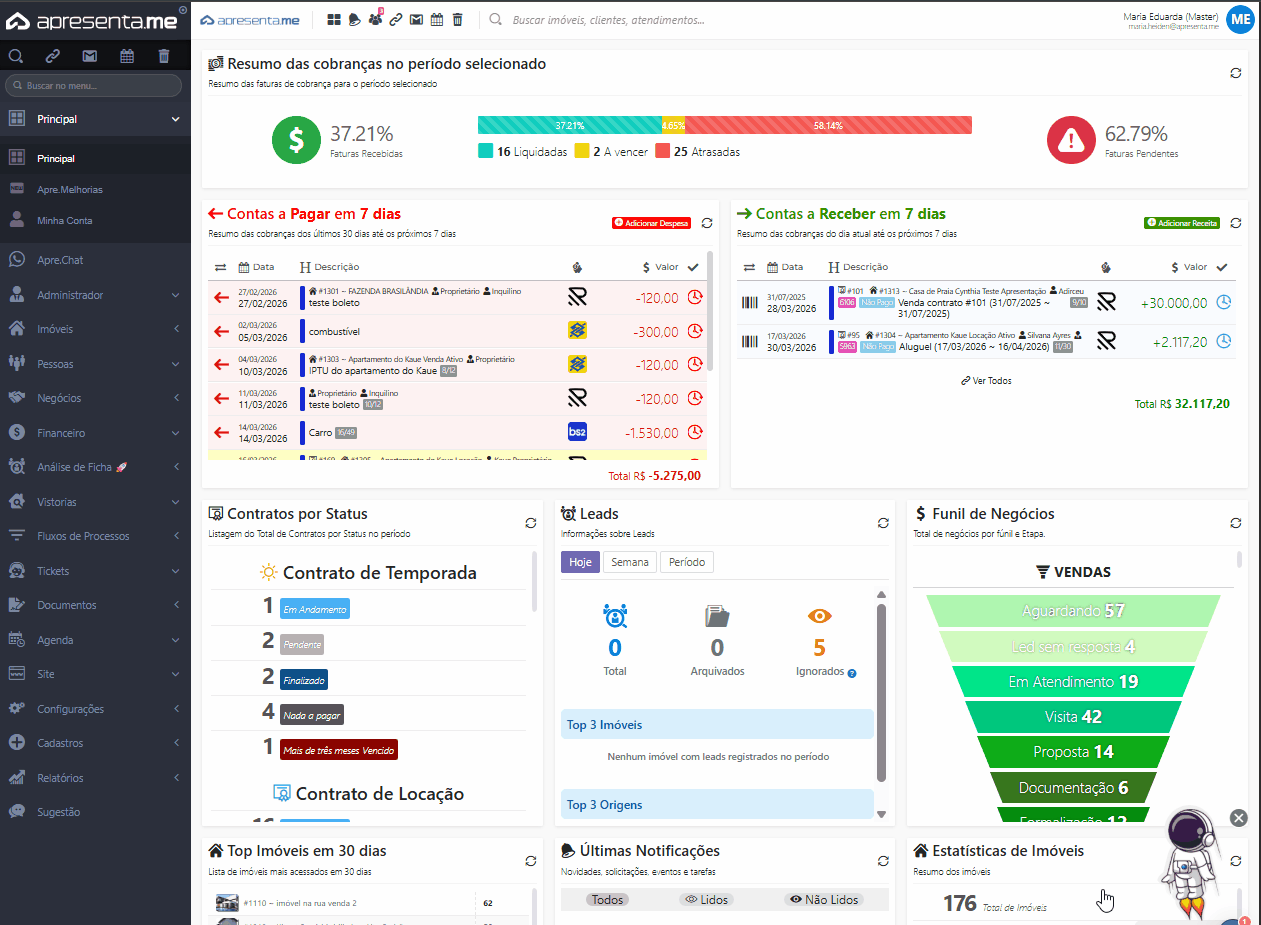The image size is (1261, 925).
Task: Select the Período tab in Leads
Action: (x=687, y=562)
